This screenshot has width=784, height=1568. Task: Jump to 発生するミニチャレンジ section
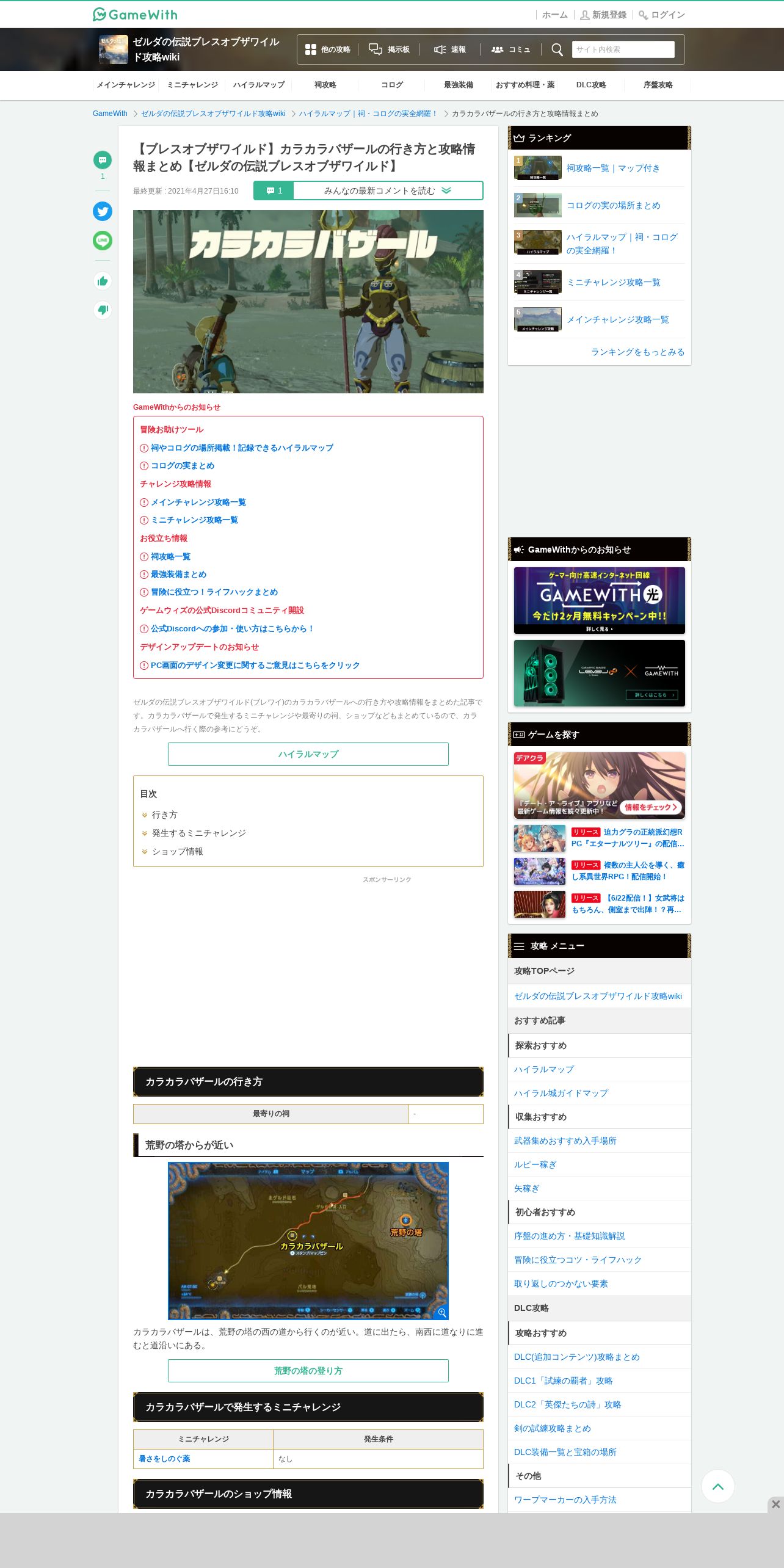point(198,833)
